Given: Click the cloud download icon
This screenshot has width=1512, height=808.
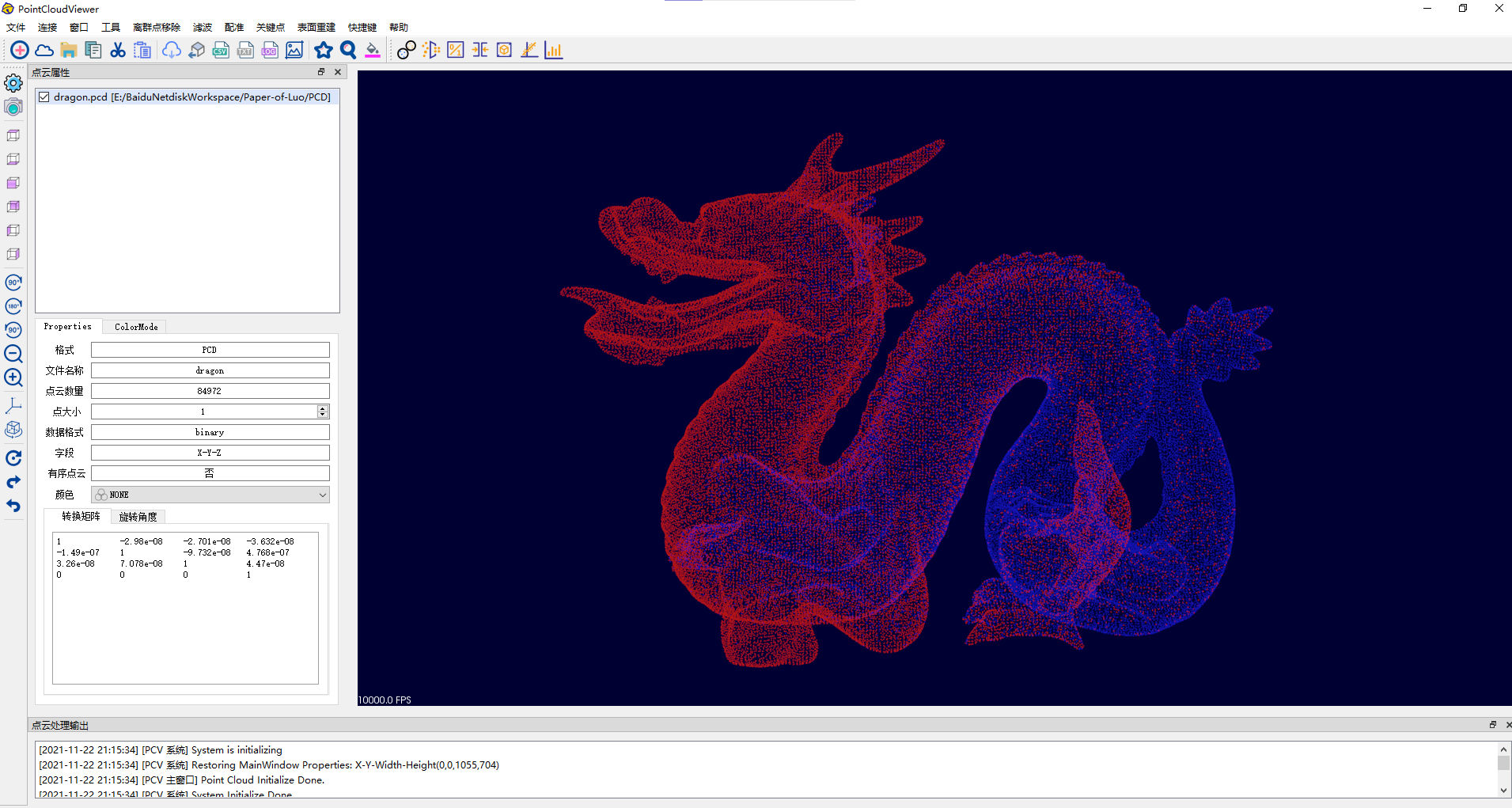Looking at the screenshot, I should pos(172,51).
